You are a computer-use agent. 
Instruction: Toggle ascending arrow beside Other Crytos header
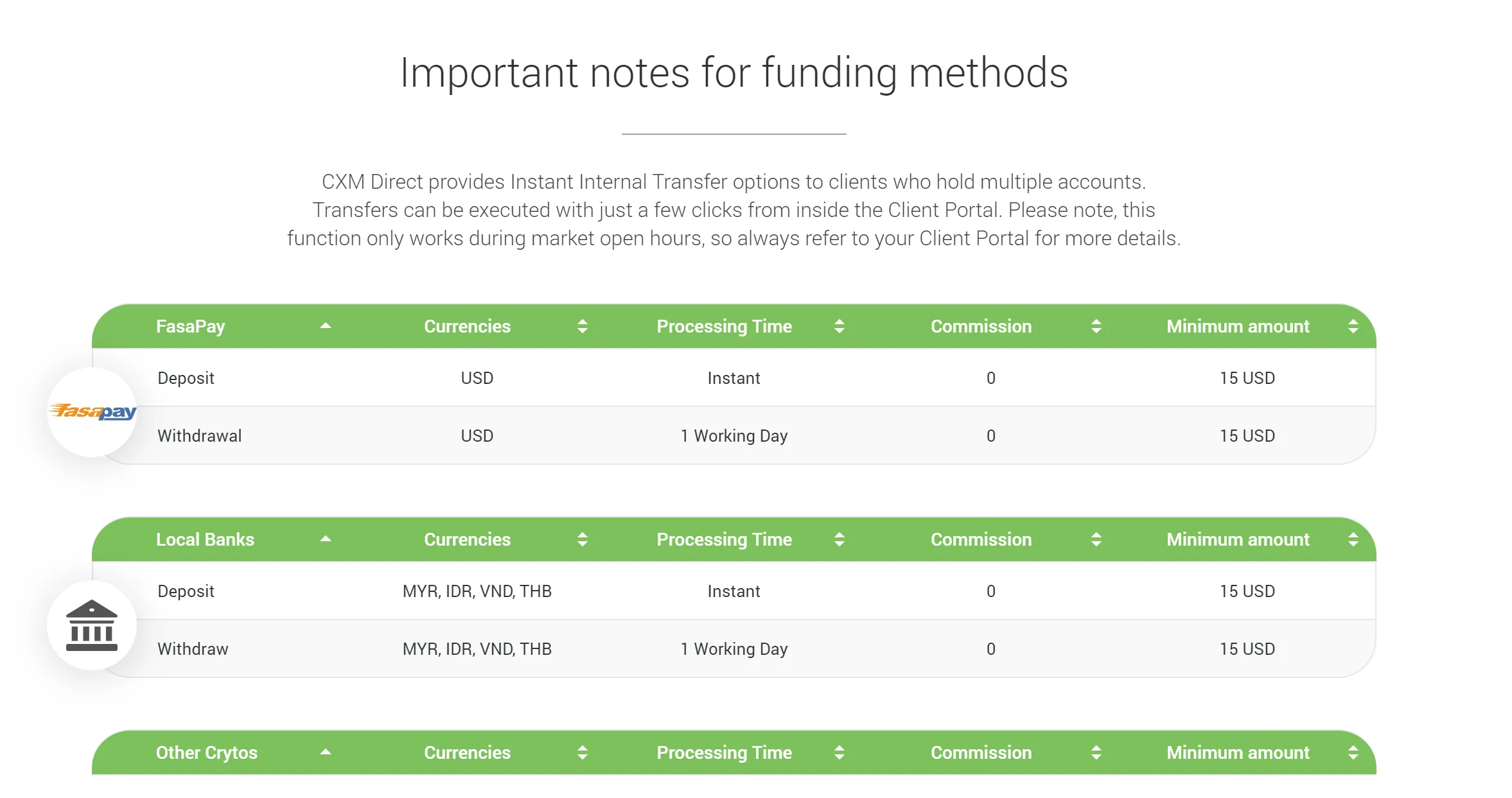(326, 752)
